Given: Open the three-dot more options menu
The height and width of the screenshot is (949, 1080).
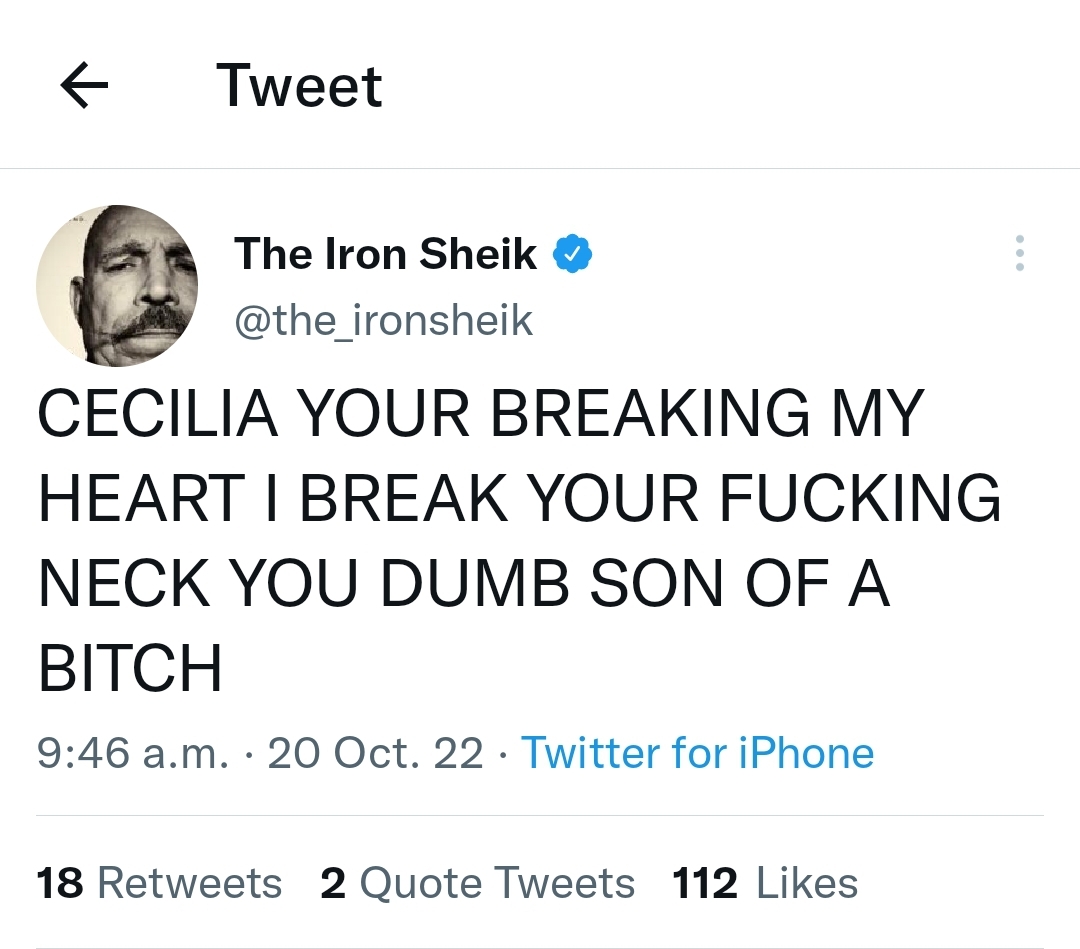Looking at the screenshot, I should click(1019, 254).
